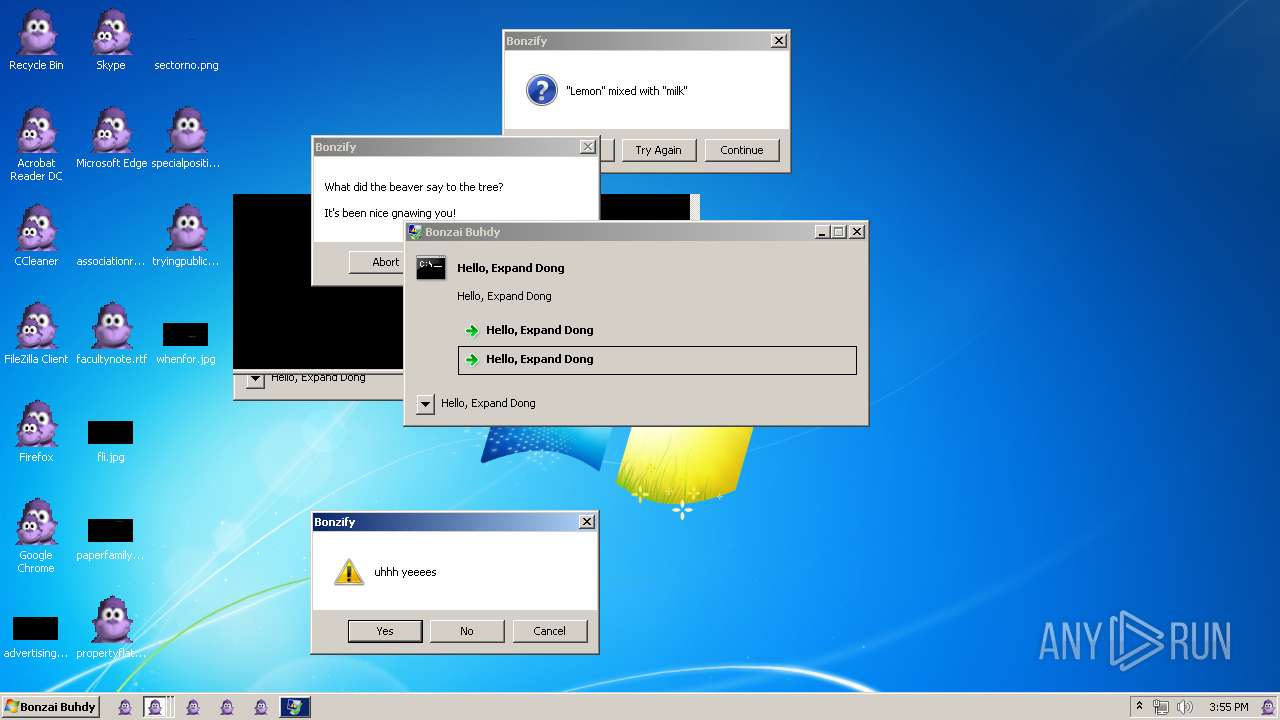Select the Firefox desktop shortcut
This screenshot has width=1280, height=720.
[36, 433]
